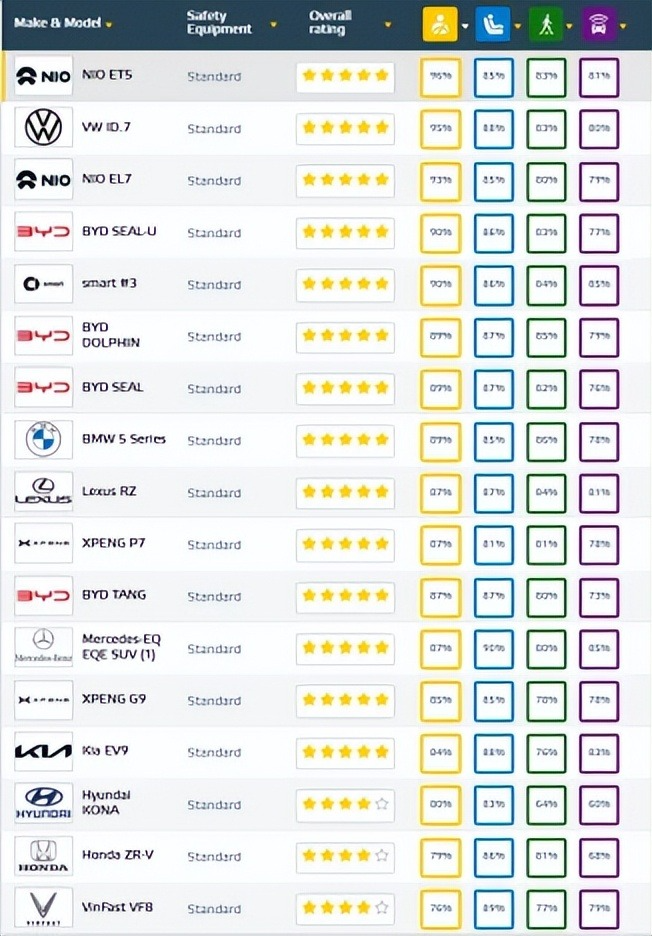Select the smart #3 star rating box
652x936 pixels.
[x=345, y=284]
